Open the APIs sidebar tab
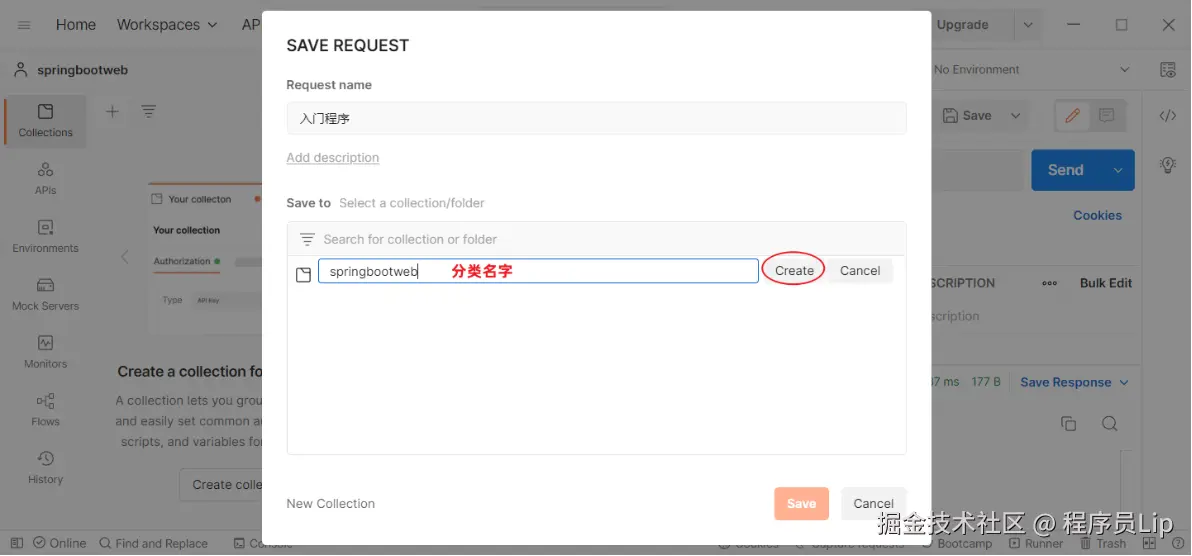The image size is (1192, 556). coord(46,179)
